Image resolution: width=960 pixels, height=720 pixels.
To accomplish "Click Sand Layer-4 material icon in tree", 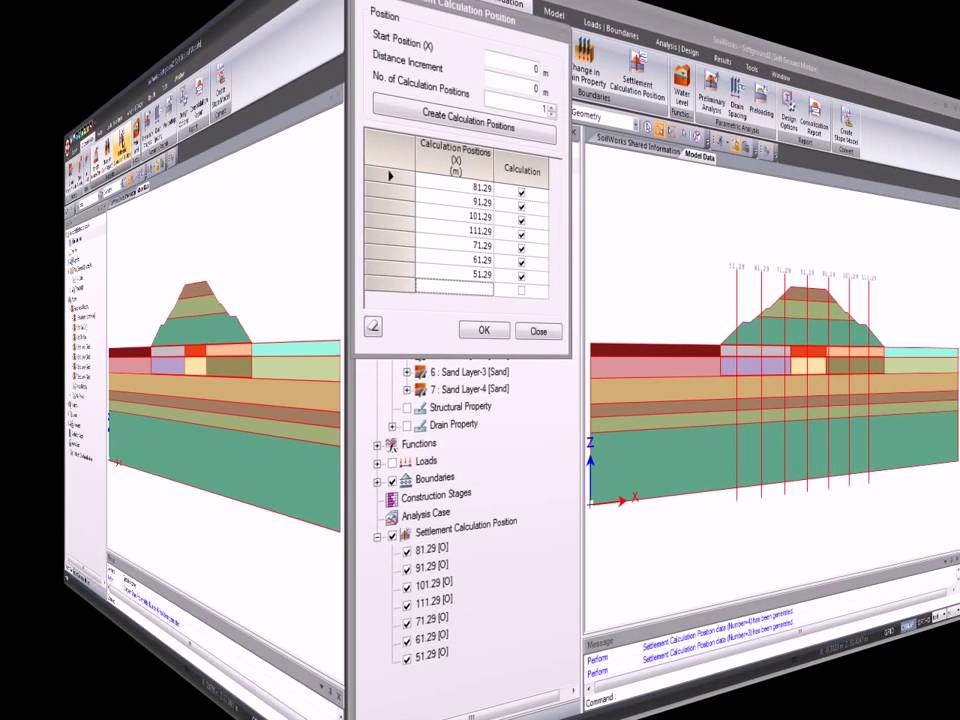I will [421, 389].
